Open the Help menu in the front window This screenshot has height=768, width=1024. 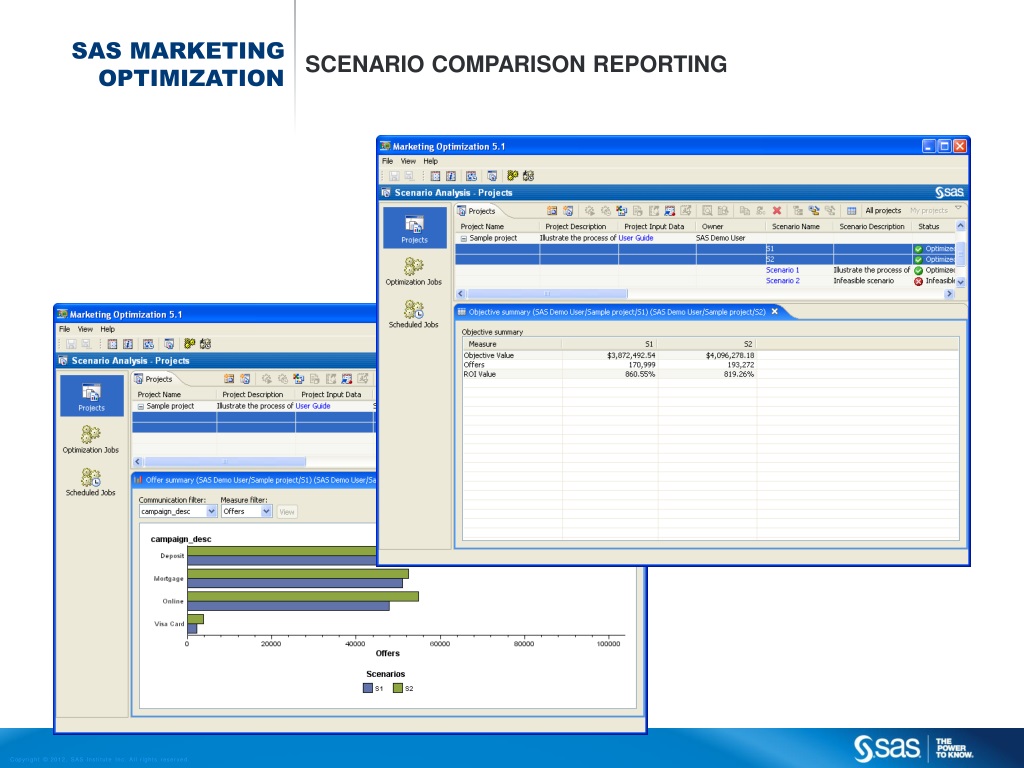pos(430,161)
